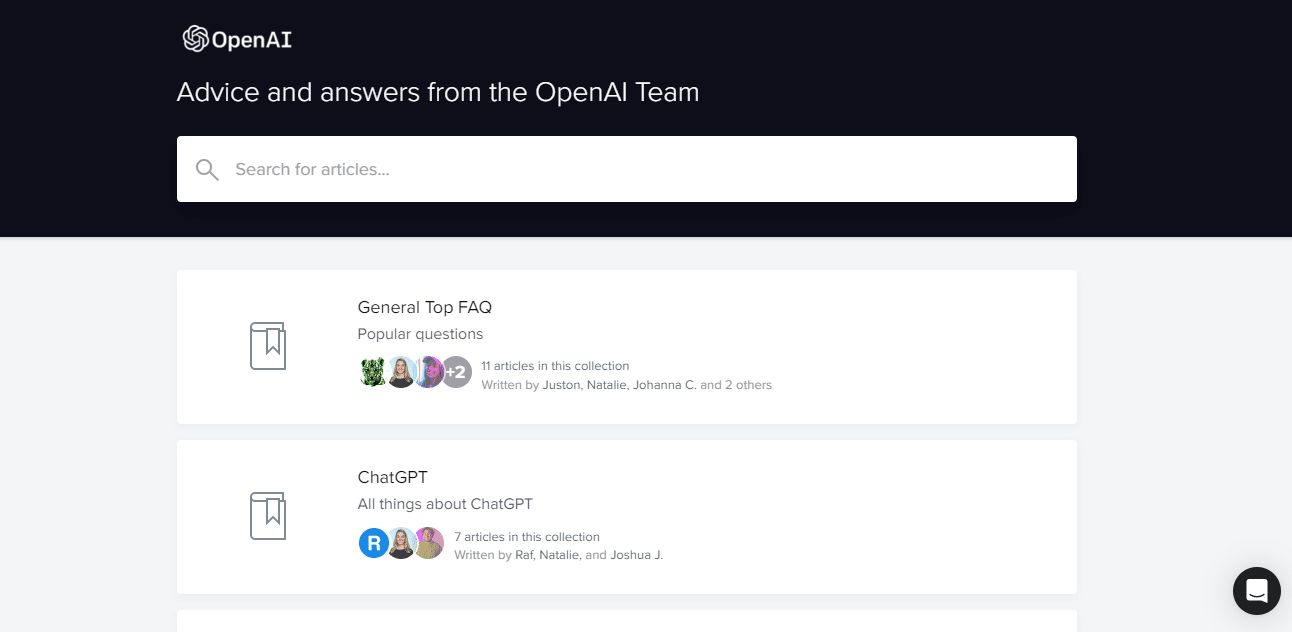Click the OpenAI logo

(x=237, y=39)
